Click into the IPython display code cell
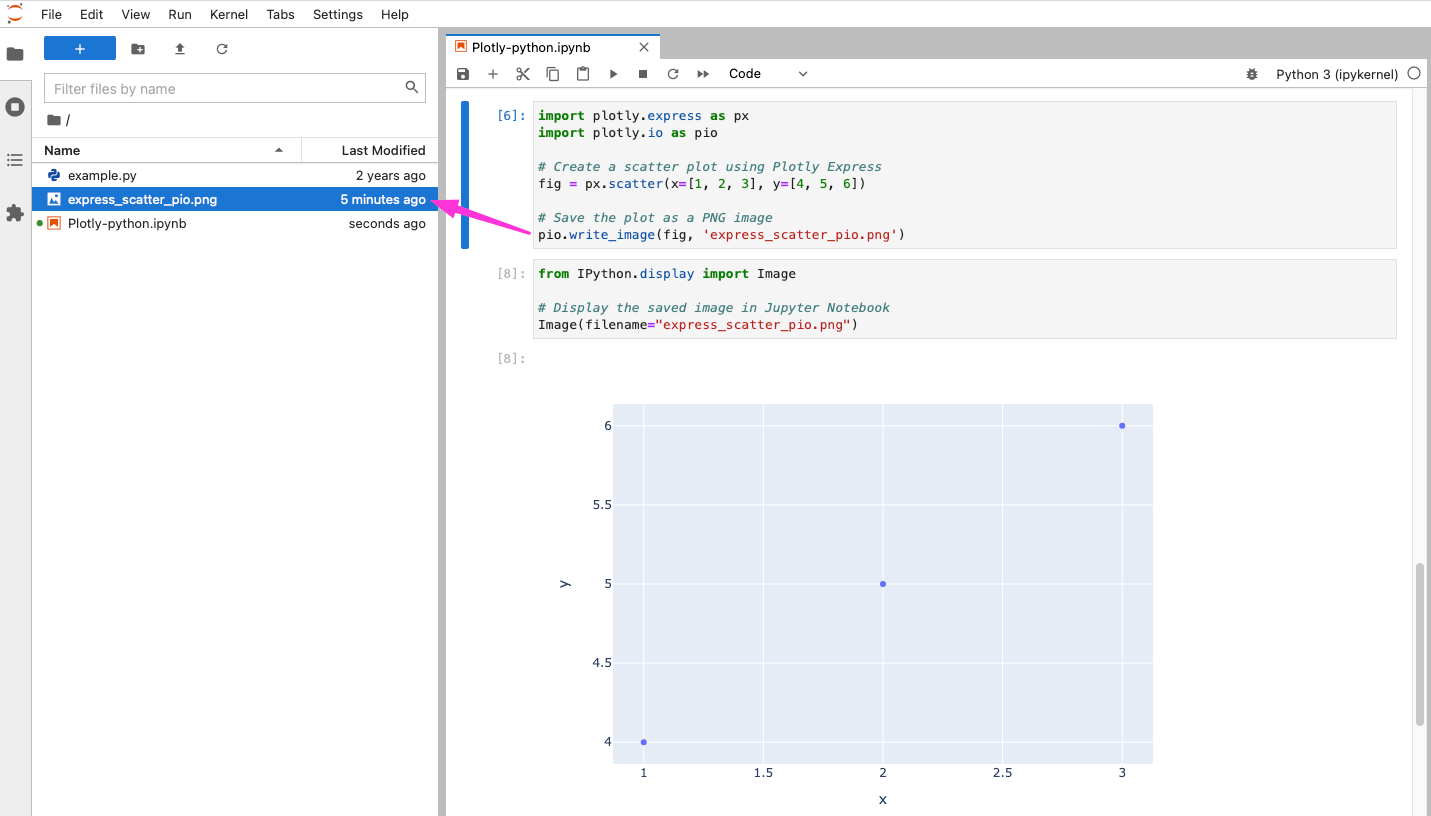This screenshot has height=816, width=1431. (965, 299)
